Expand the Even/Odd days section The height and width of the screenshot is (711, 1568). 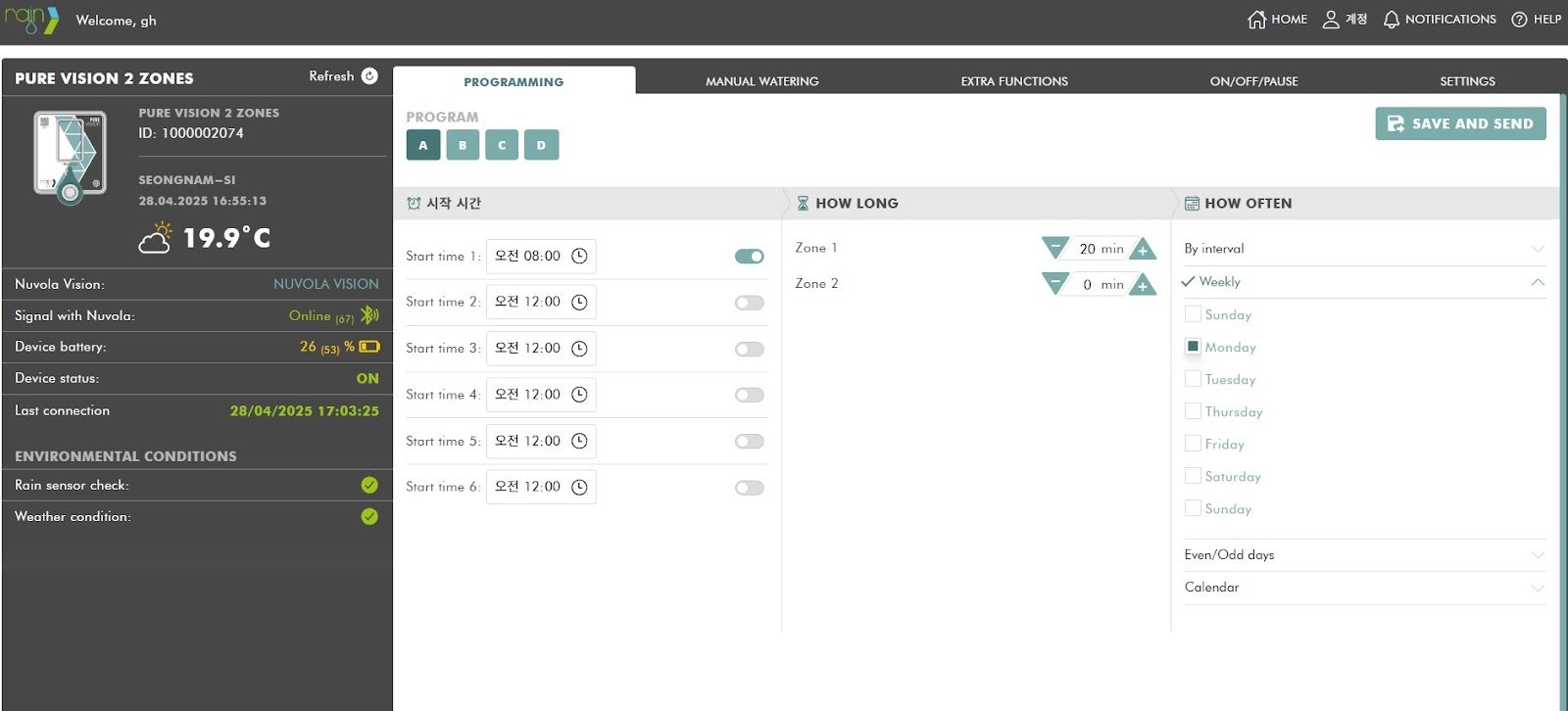click(x=1364, y=555)
